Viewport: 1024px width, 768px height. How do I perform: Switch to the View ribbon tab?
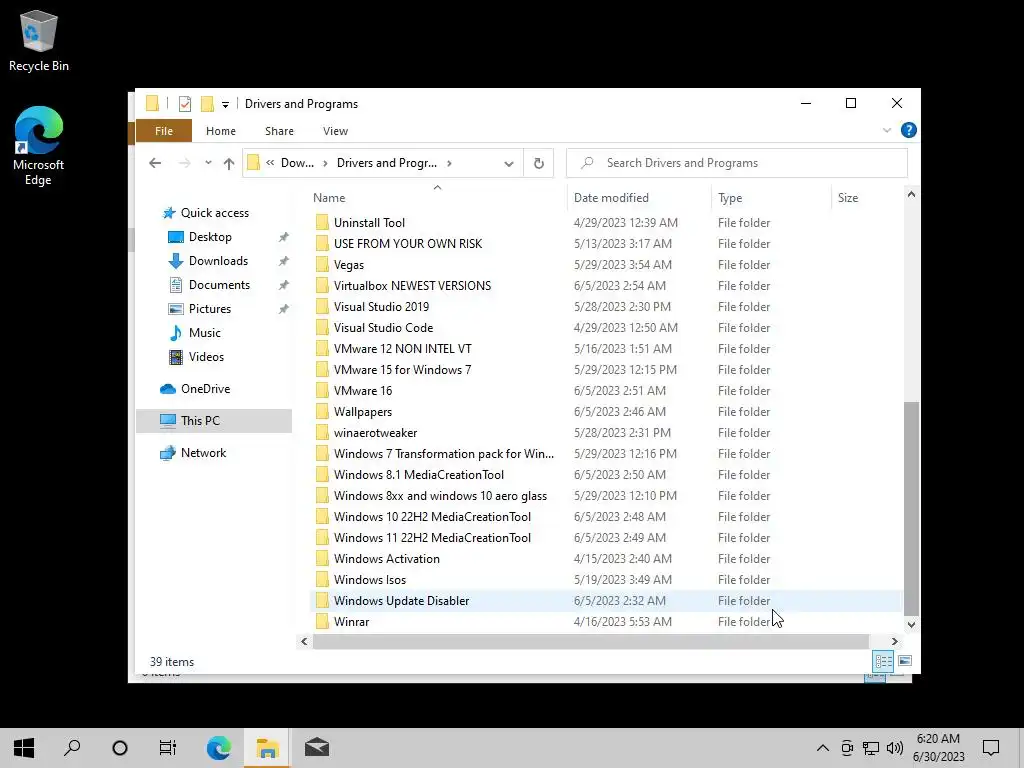point(335,131)
